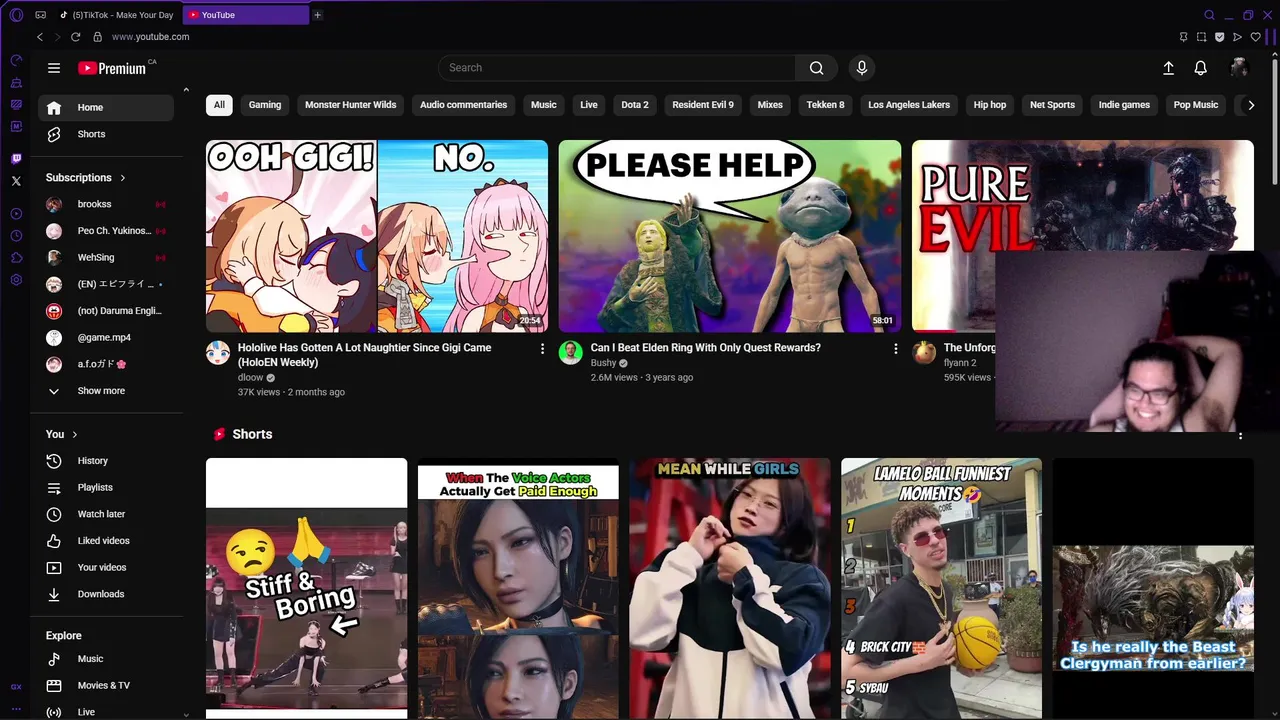Click the YouTube search input field

point(617,68)
